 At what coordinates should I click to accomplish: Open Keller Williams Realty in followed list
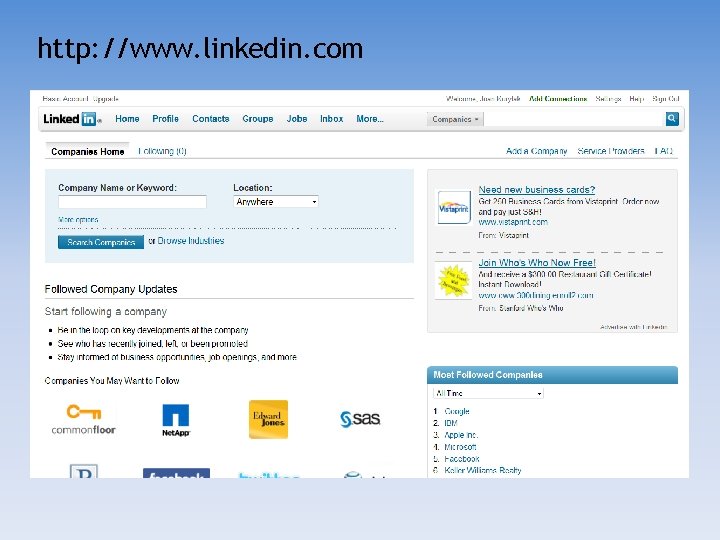coord(483,471)
